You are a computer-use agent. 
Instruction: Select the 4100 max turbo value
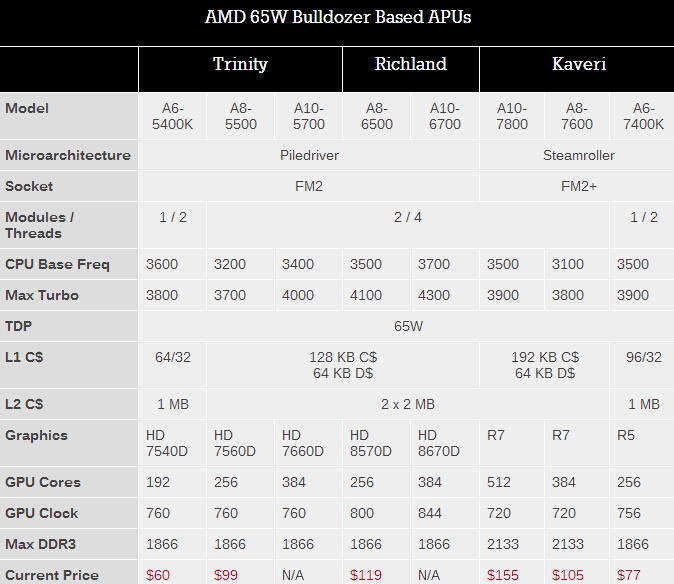point(366,295)
